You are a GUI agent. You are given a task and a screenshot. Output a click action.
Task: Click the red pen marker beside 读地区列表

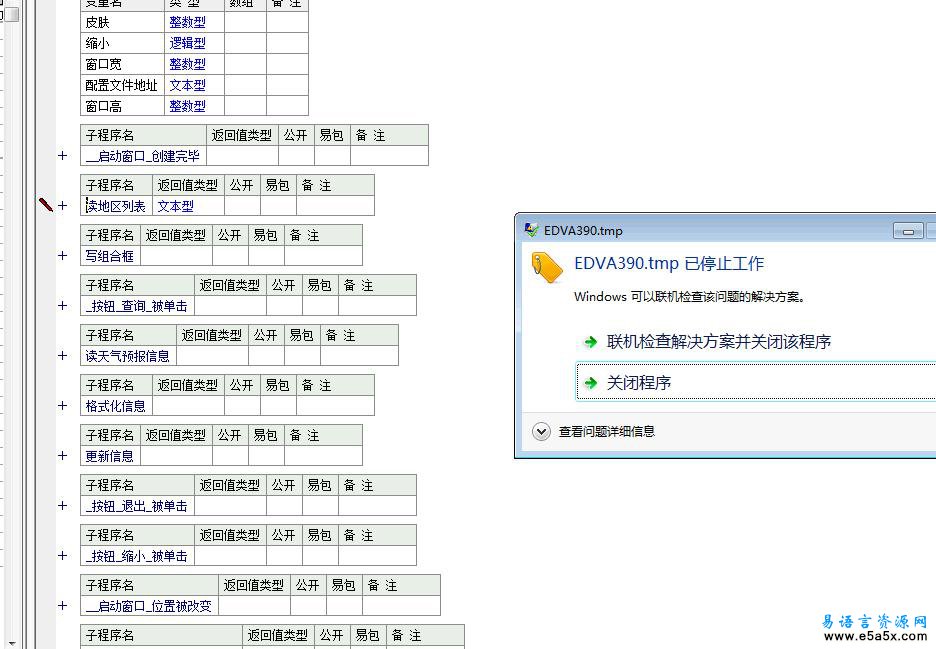pyautogui.click(x=45, y=204)
